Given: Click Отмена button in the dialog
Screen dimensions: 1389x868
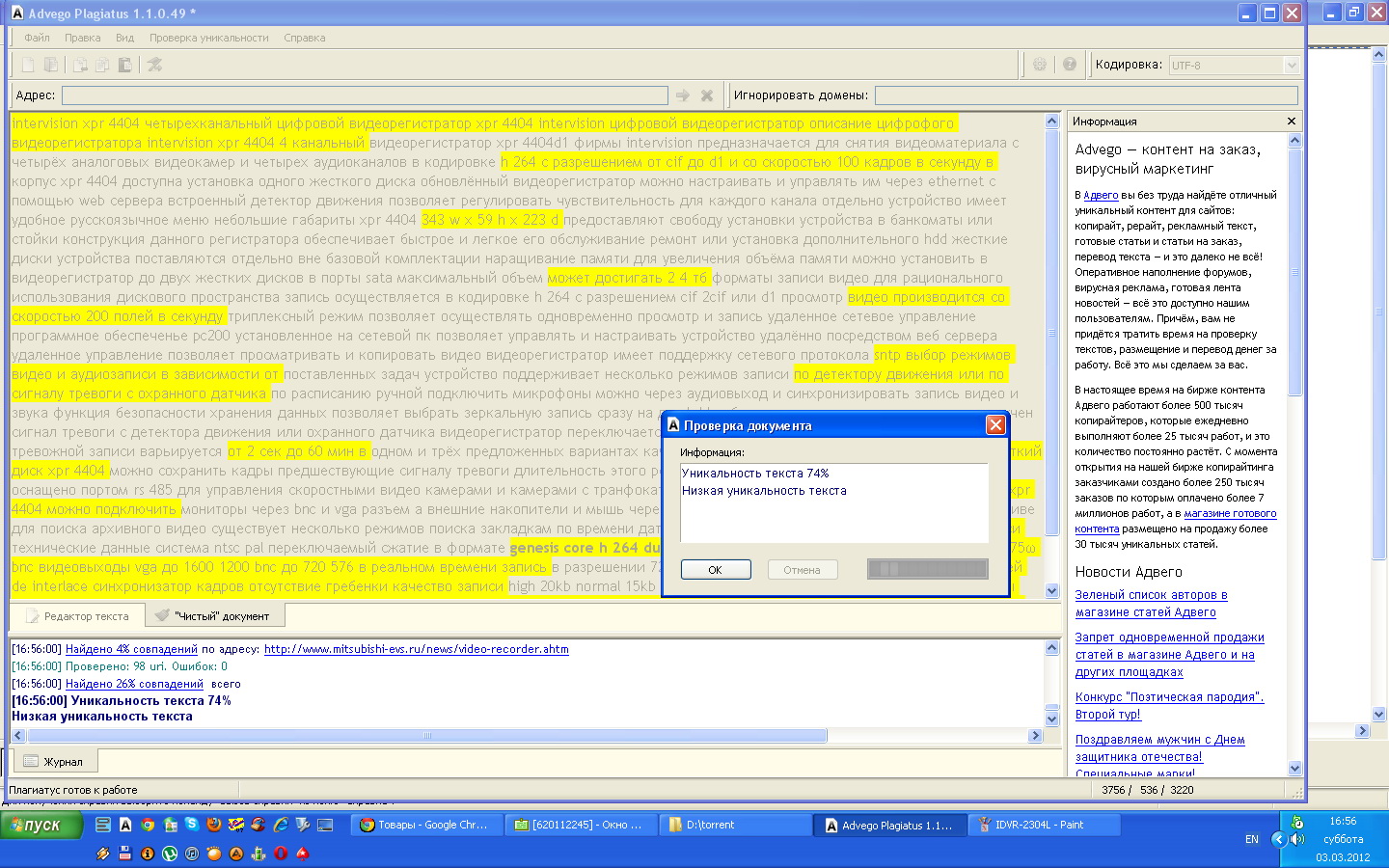Looking at the screenshot, I should (x=802, y=570).
